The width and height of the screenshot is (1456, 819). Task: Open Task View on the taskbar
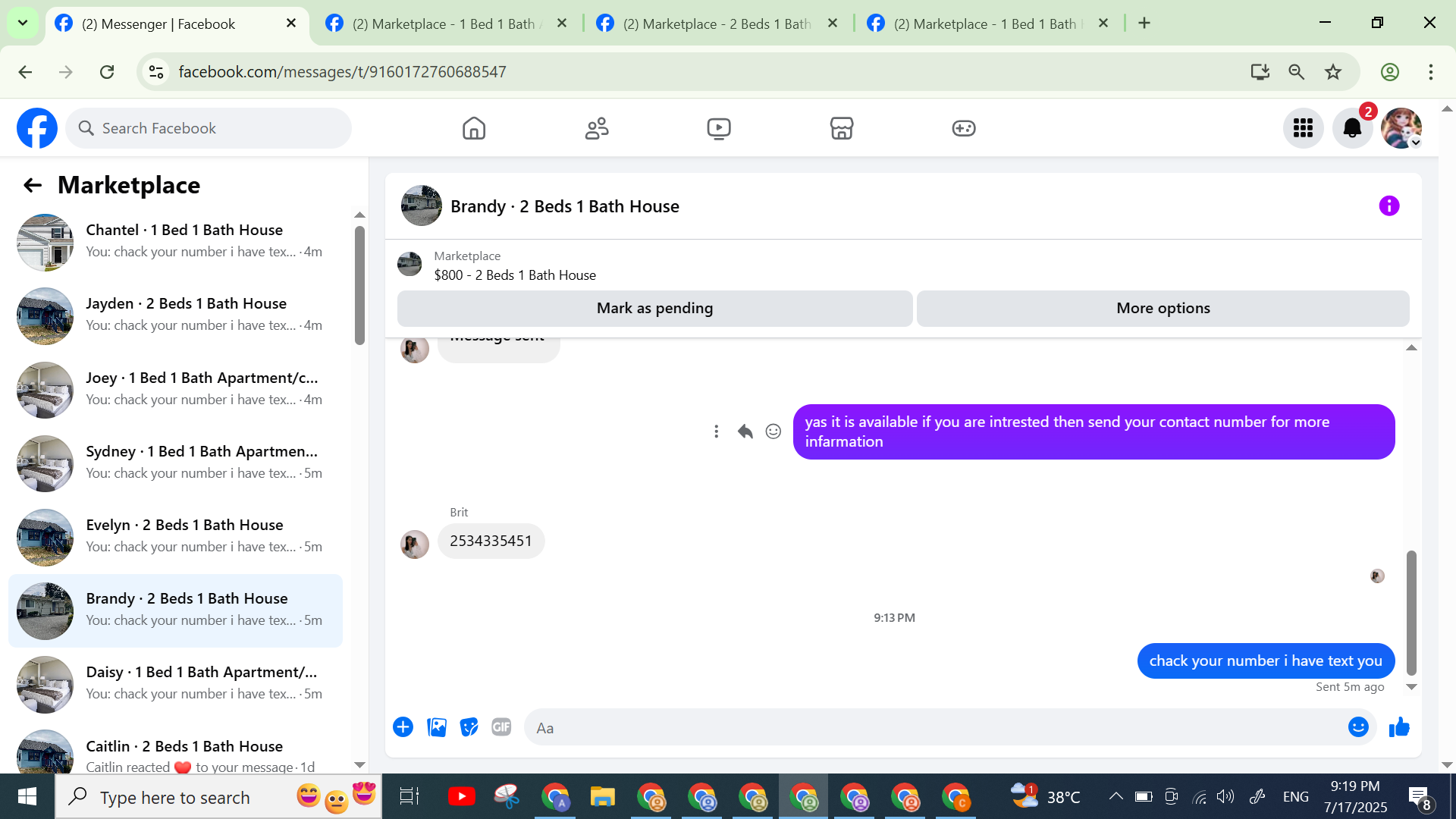tap(409, 796)
